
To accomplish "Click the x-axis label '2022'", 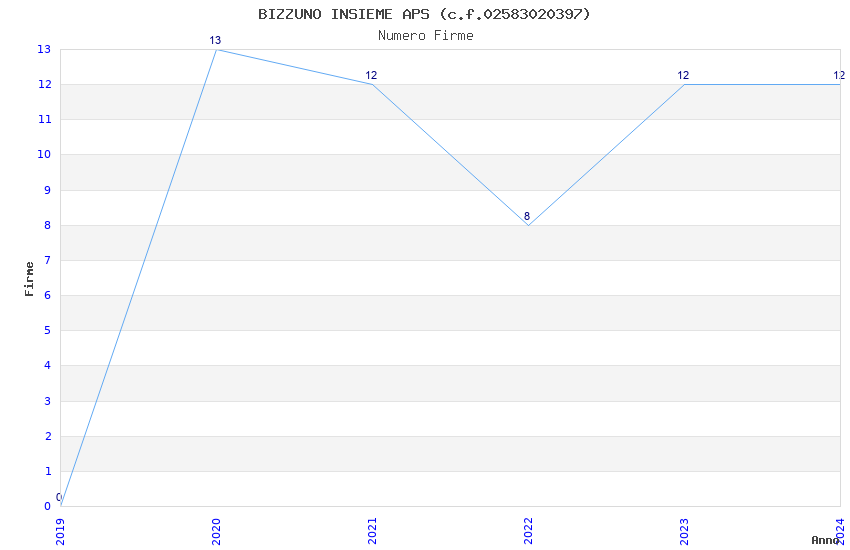I will 529,532.
